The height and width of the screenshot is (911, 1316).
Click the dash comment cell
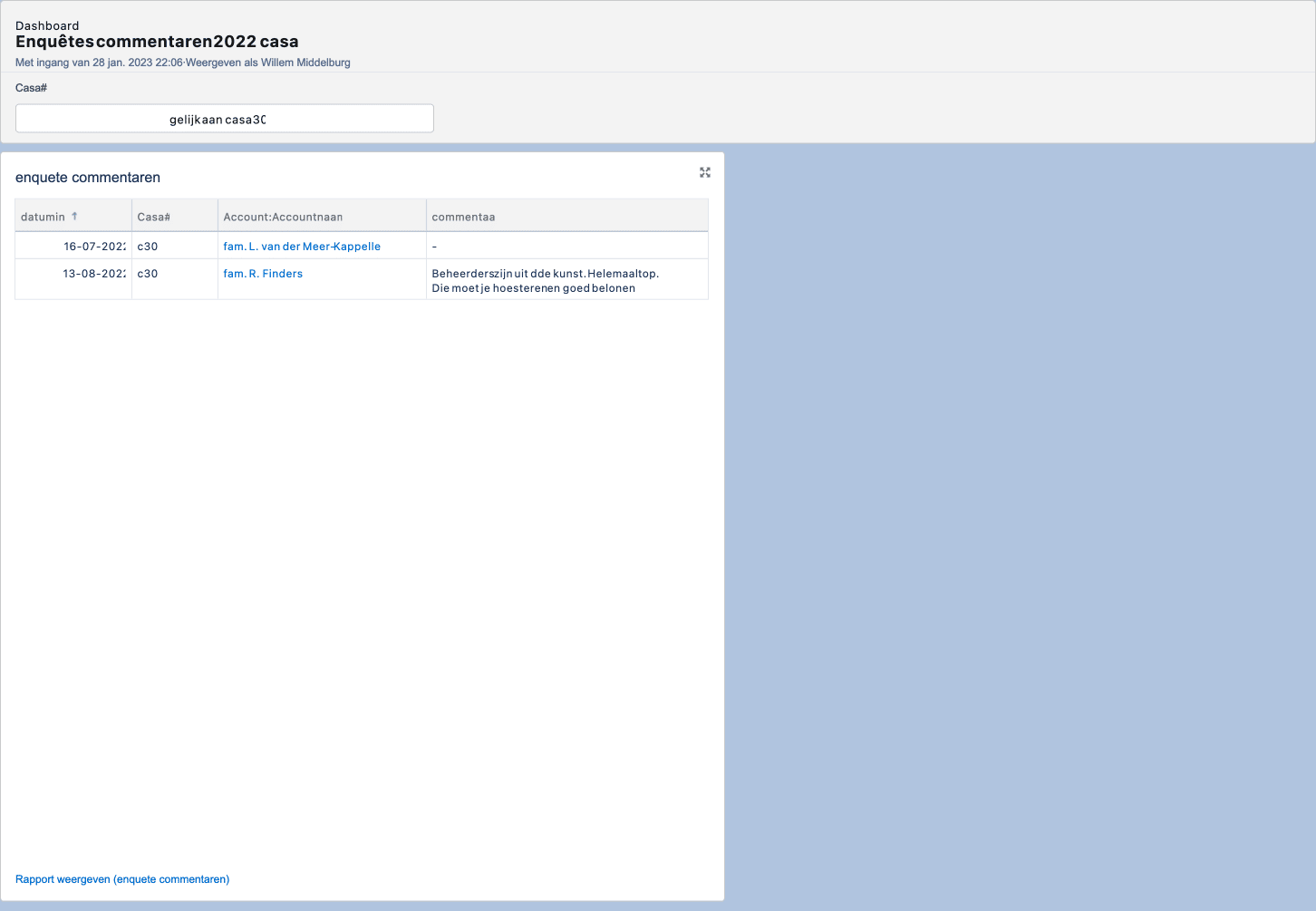(x=567, y=247)
